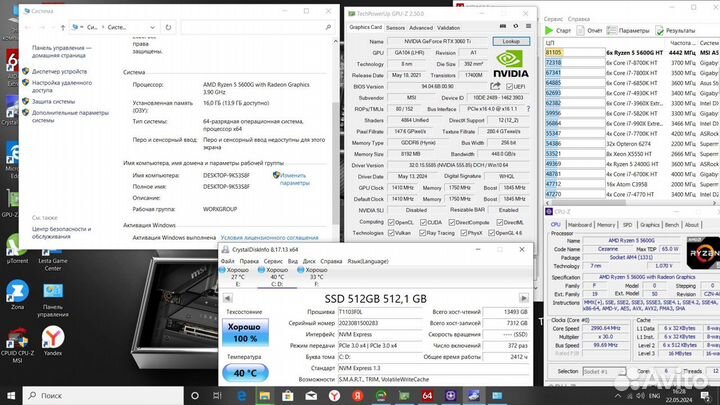Open Validation tab in GPU-Z
Screen dimensions: 720x405
pyautogui.click(x=449, y=28)
